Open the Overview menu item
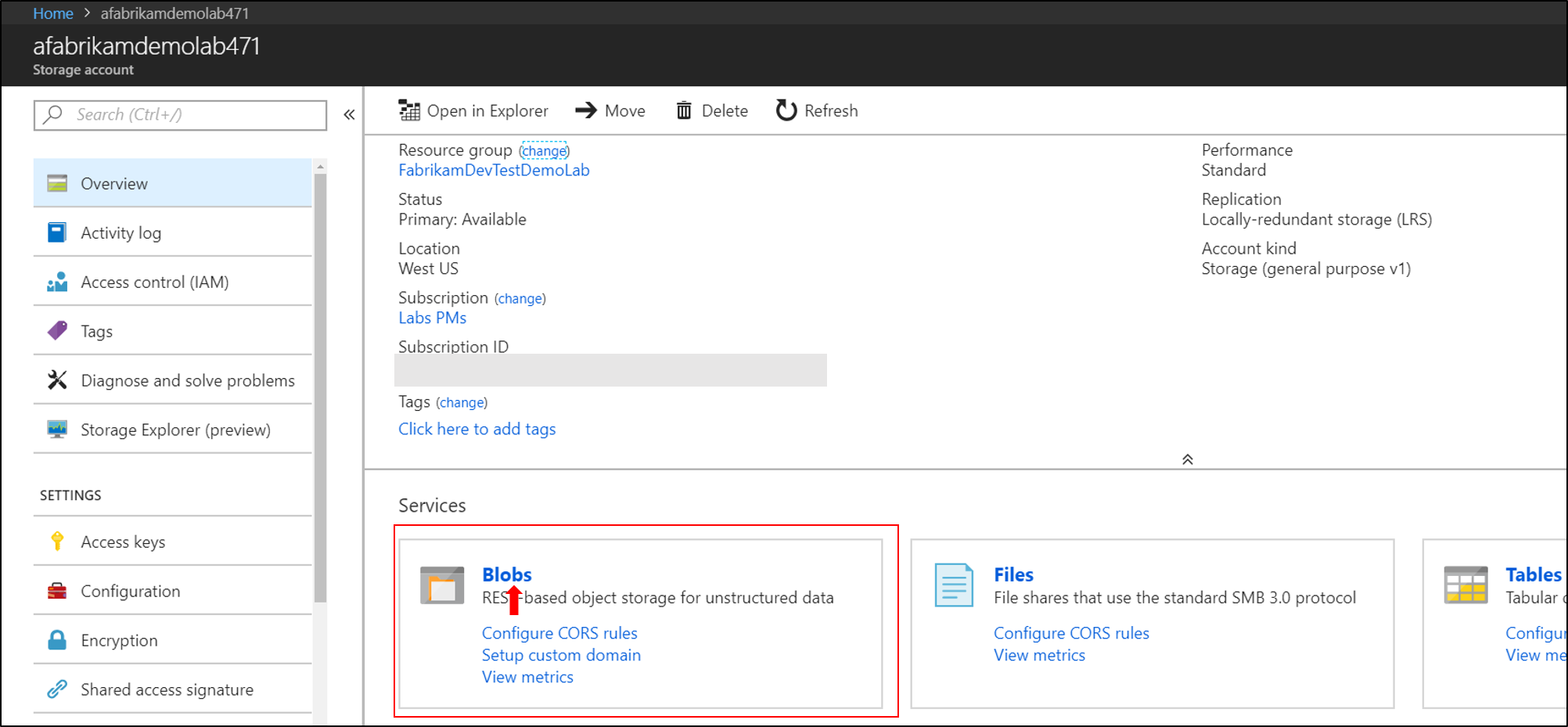 173,183
